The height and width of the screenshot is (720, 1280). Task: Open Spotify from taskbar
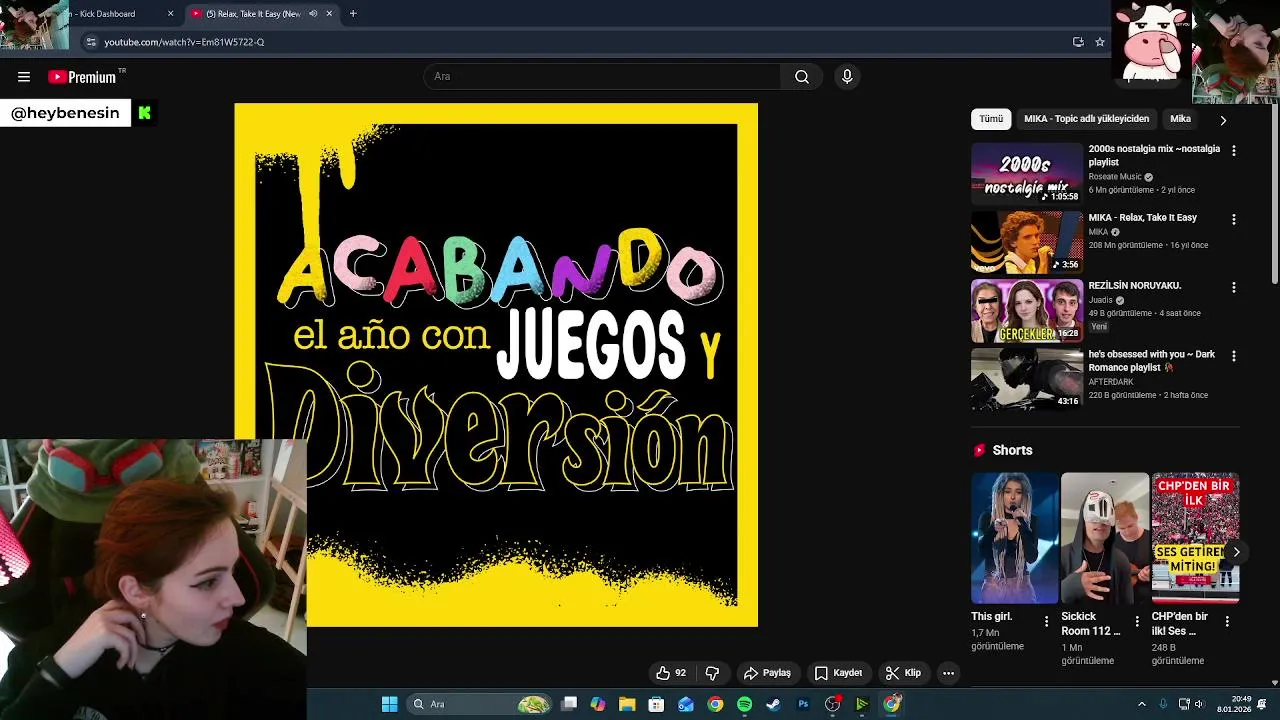coord(744,704)
